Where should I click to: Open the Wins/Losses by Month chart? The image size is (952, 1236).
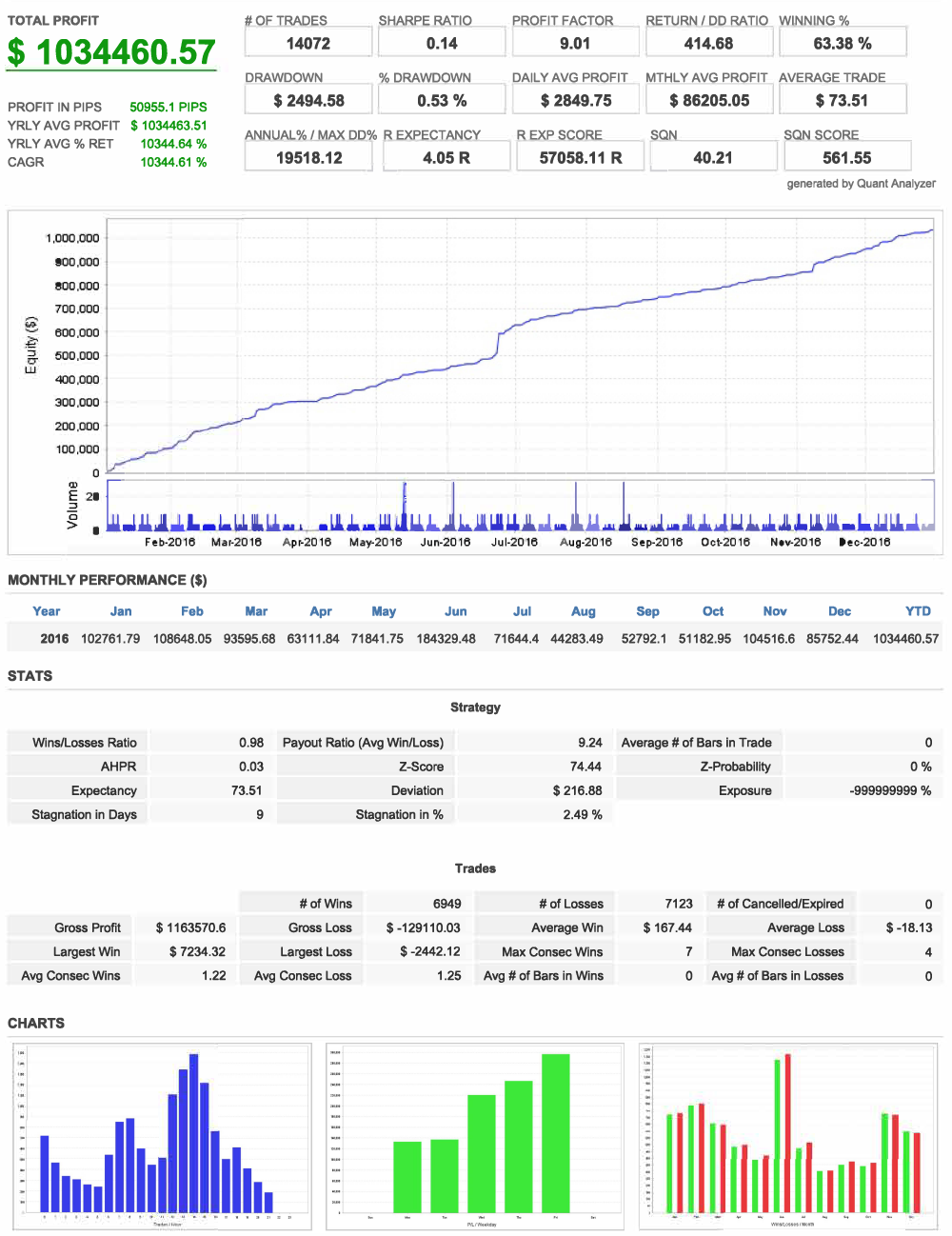[x=790, y=1135]
